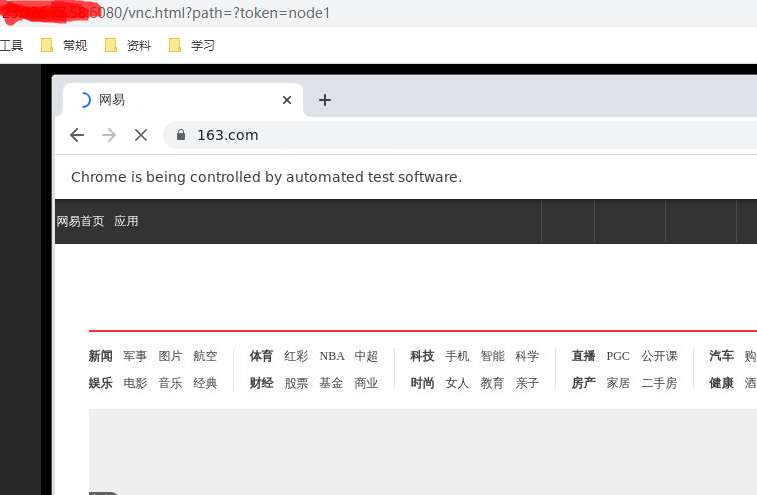Open the NBA link
757x495 pixels.
tap(332, 356)
